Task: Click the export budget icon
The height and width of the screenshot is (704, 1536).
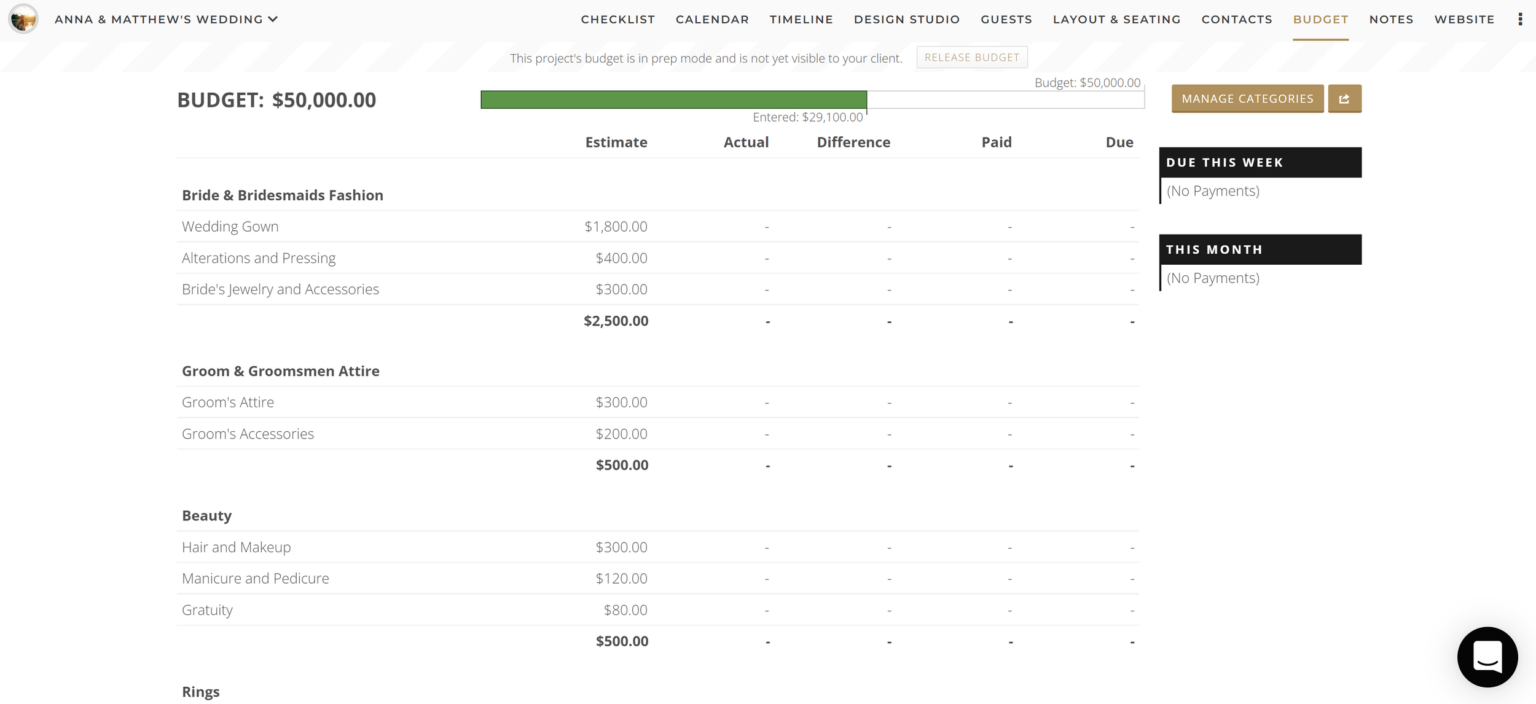Action: [x=1345, y=98]
